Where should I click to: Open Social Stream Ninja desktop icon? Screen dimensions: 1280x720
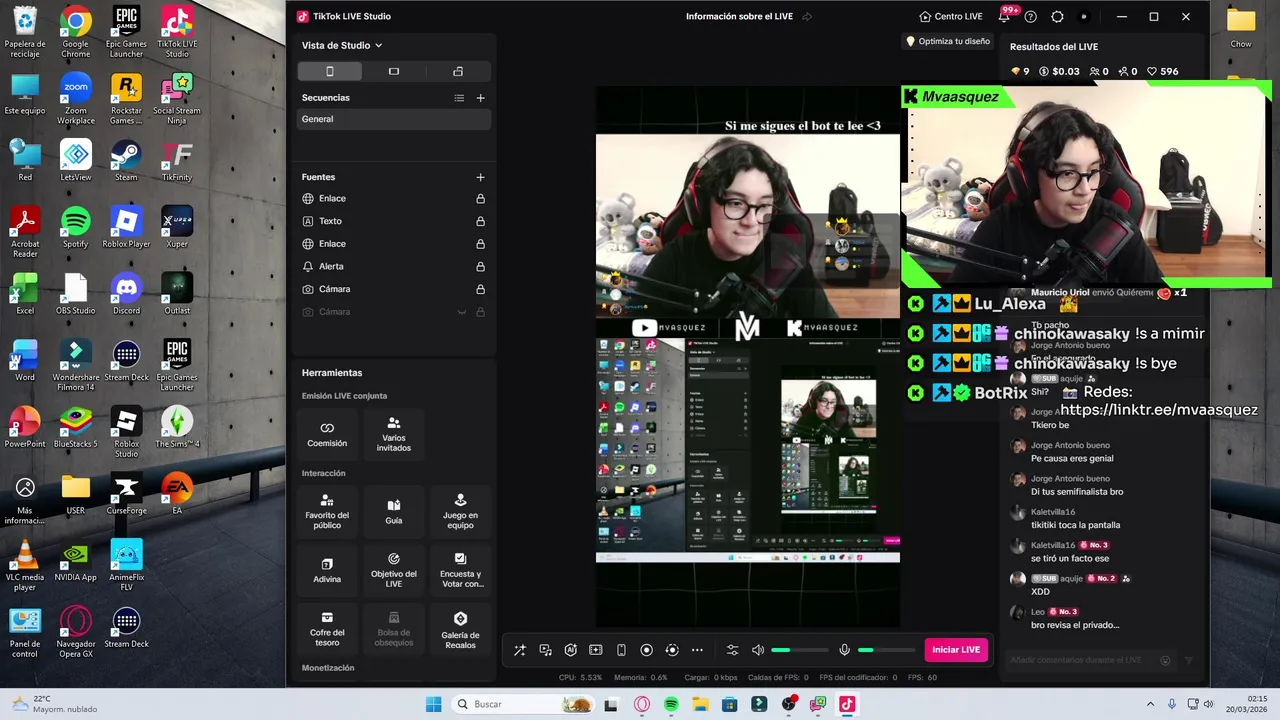pyautogui.click(x=177, y=98)
